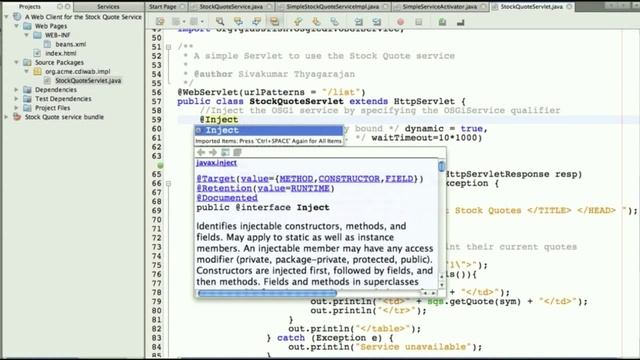Image resolution: width=640 pixels, height=360 pixels.
Task: Collapse the org.acme.cdiwab.impl package node
Action: (27, 71)
